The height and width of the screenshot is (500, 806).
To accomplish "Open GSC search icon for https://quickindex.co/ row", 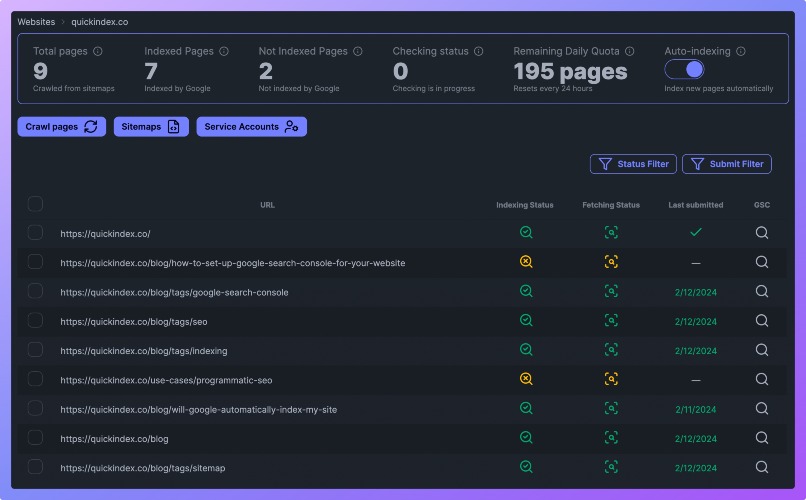I will coord(762,233).
